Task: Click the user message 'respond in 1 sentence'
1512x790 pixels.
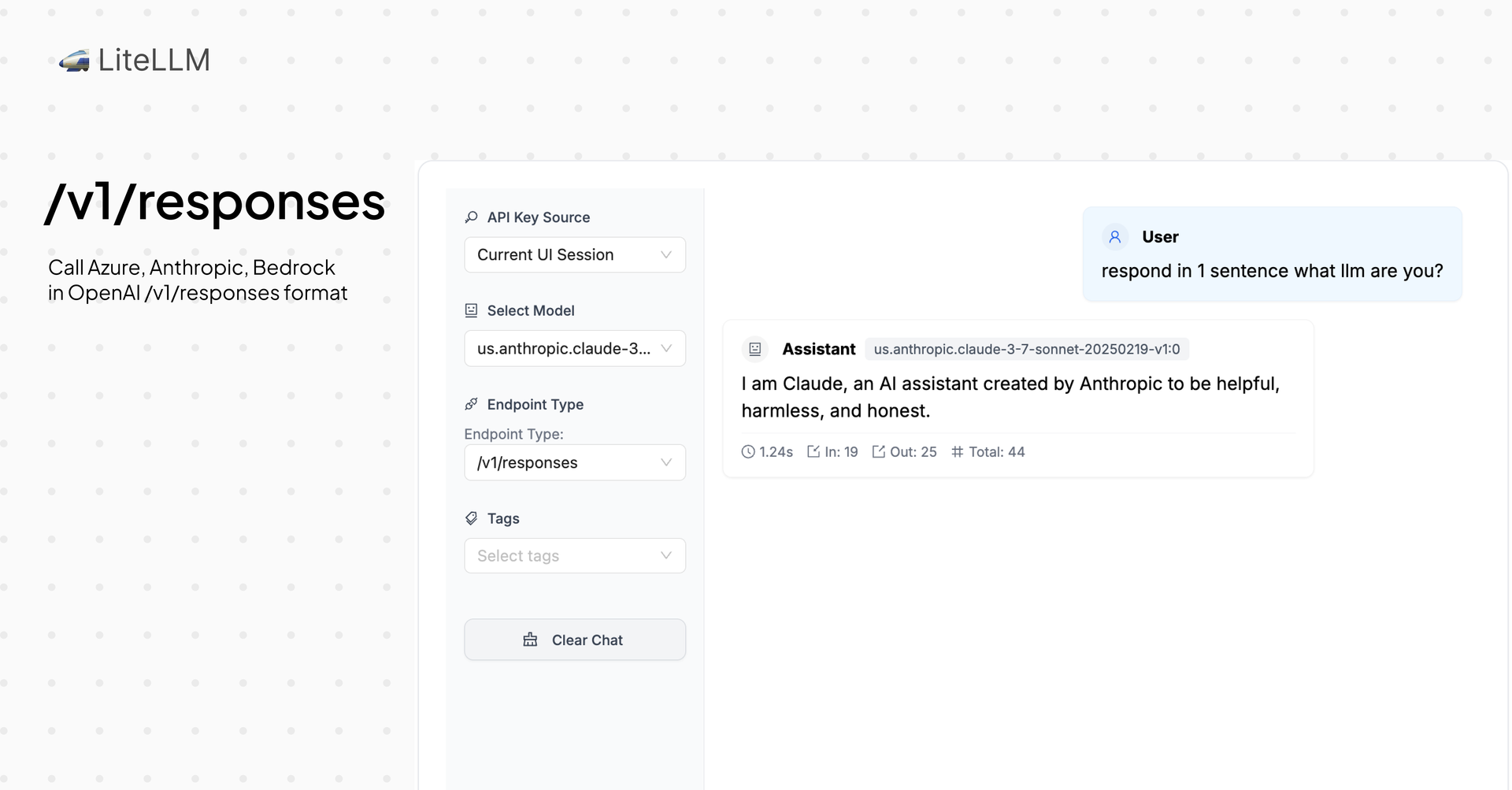Action: [x=1272, y=271]
